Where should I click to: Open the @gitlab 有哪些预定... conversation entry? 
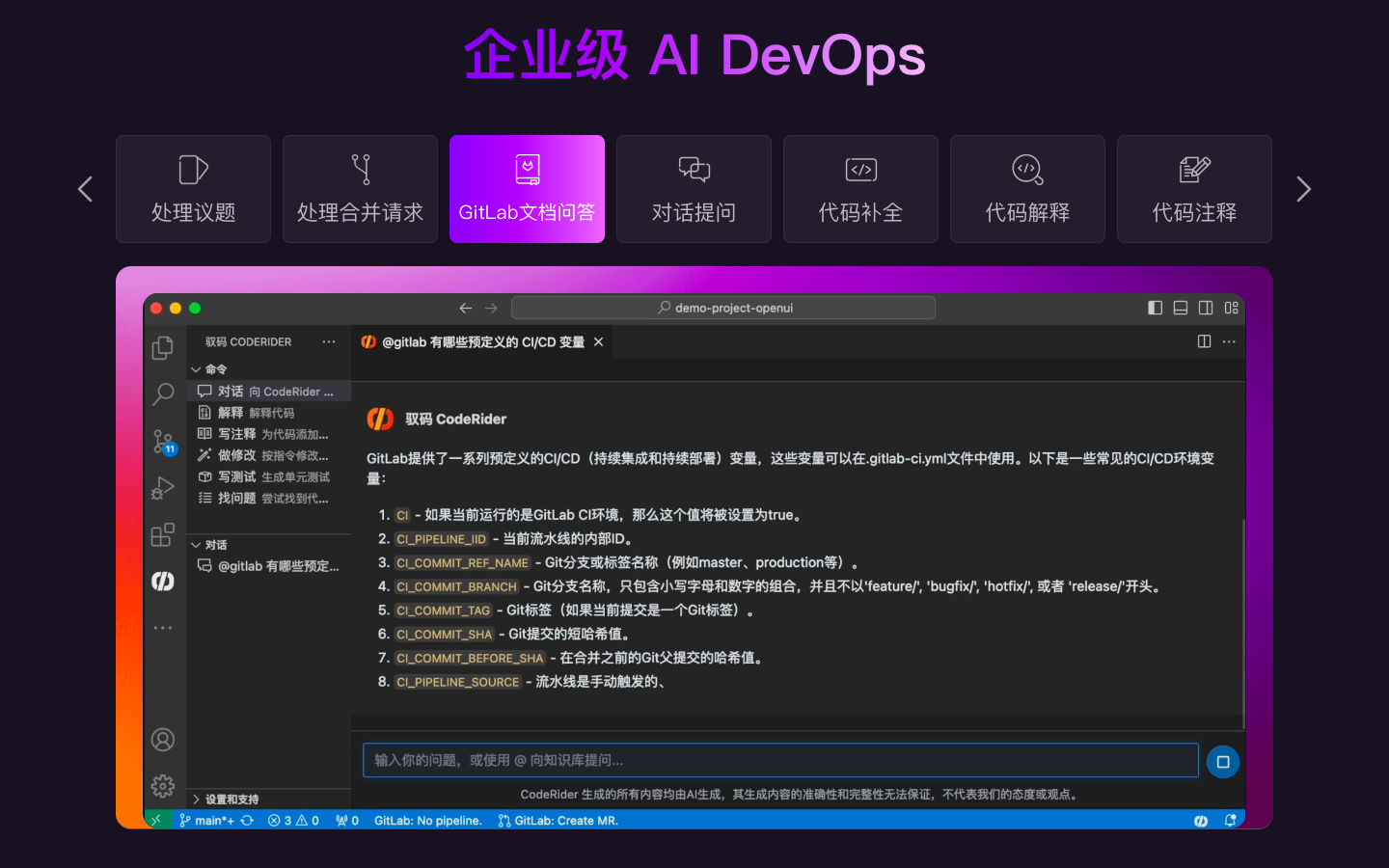point(268,566)
